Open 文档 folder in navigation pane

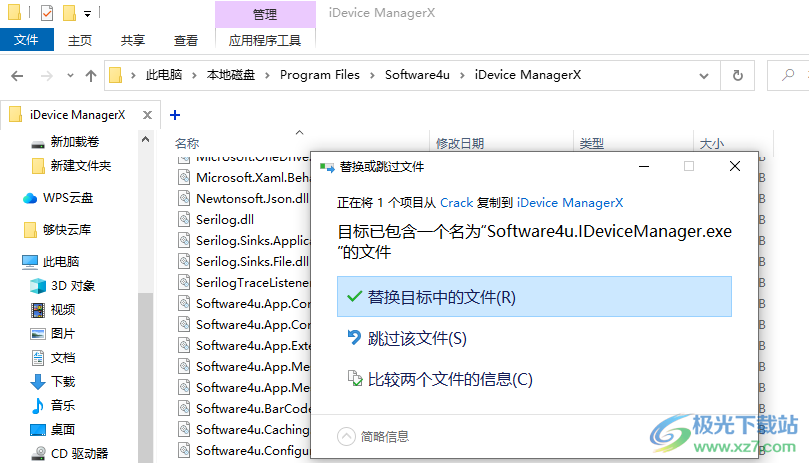click(63, 358)
